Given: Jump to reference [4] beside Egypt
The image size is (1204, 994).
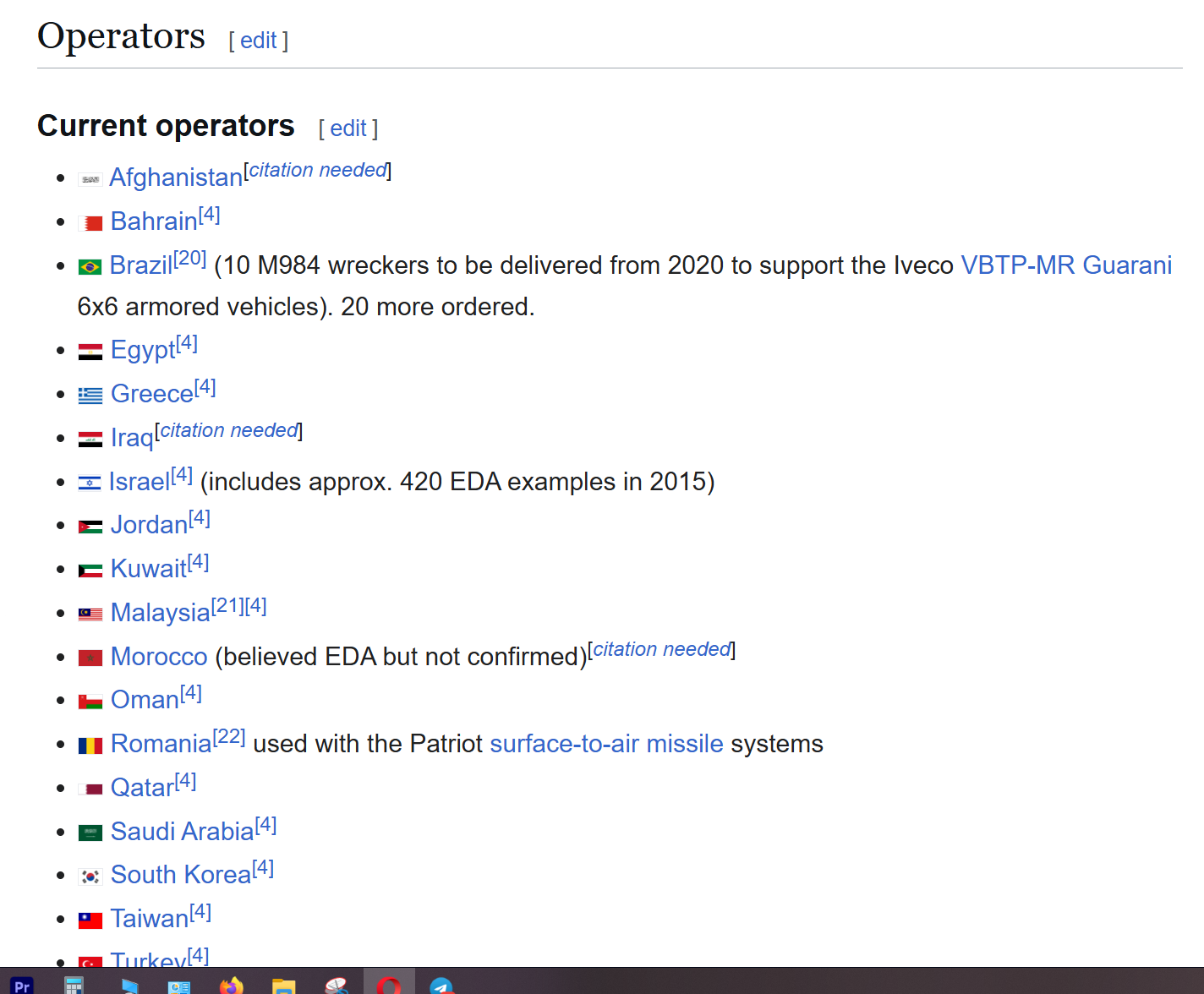Looking at the screenshot, I should 187,343.
